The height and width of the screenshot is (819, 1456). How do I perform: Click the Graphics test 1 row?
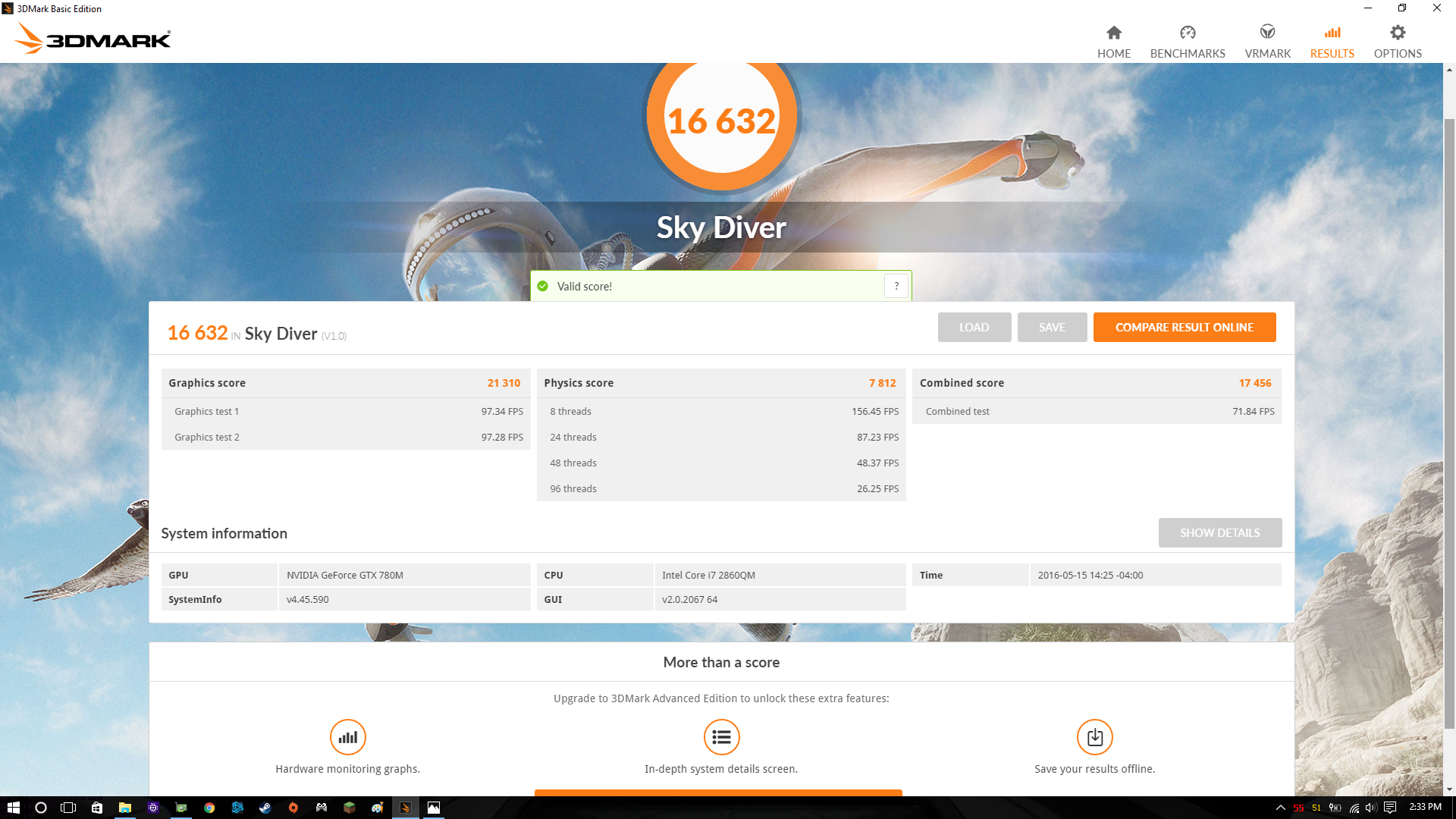click(346, 411)
